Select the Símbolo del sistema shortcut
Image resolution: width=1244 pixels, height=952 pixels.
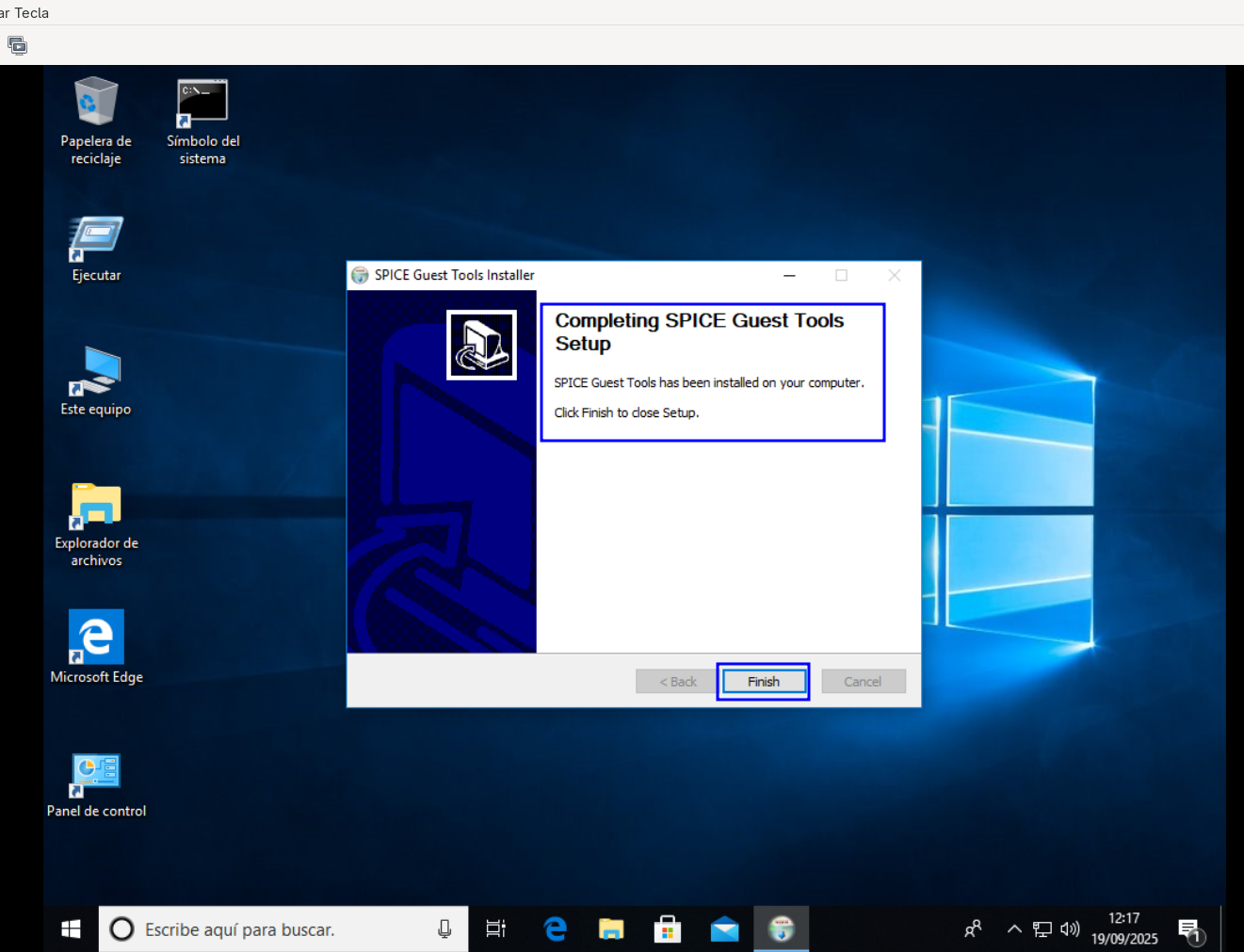click(x=202, y=121)
